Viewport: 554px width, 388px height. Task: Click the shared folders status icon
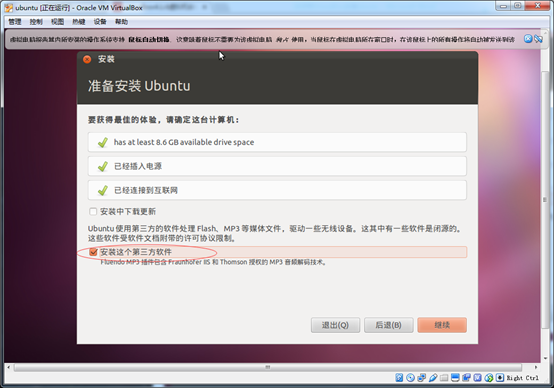pyautogui.click(x=444, y=378)
